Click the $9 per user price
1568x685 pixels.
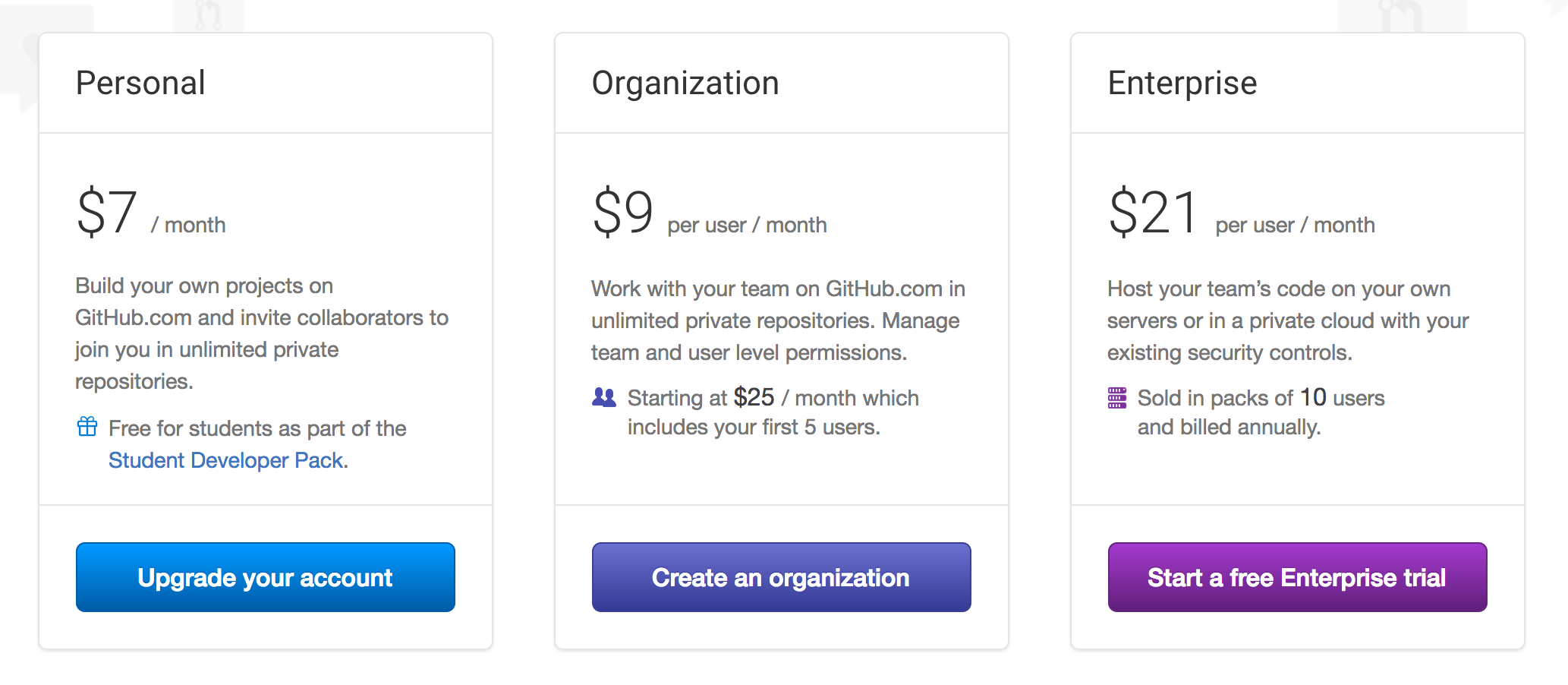click(x=710, y=212)
